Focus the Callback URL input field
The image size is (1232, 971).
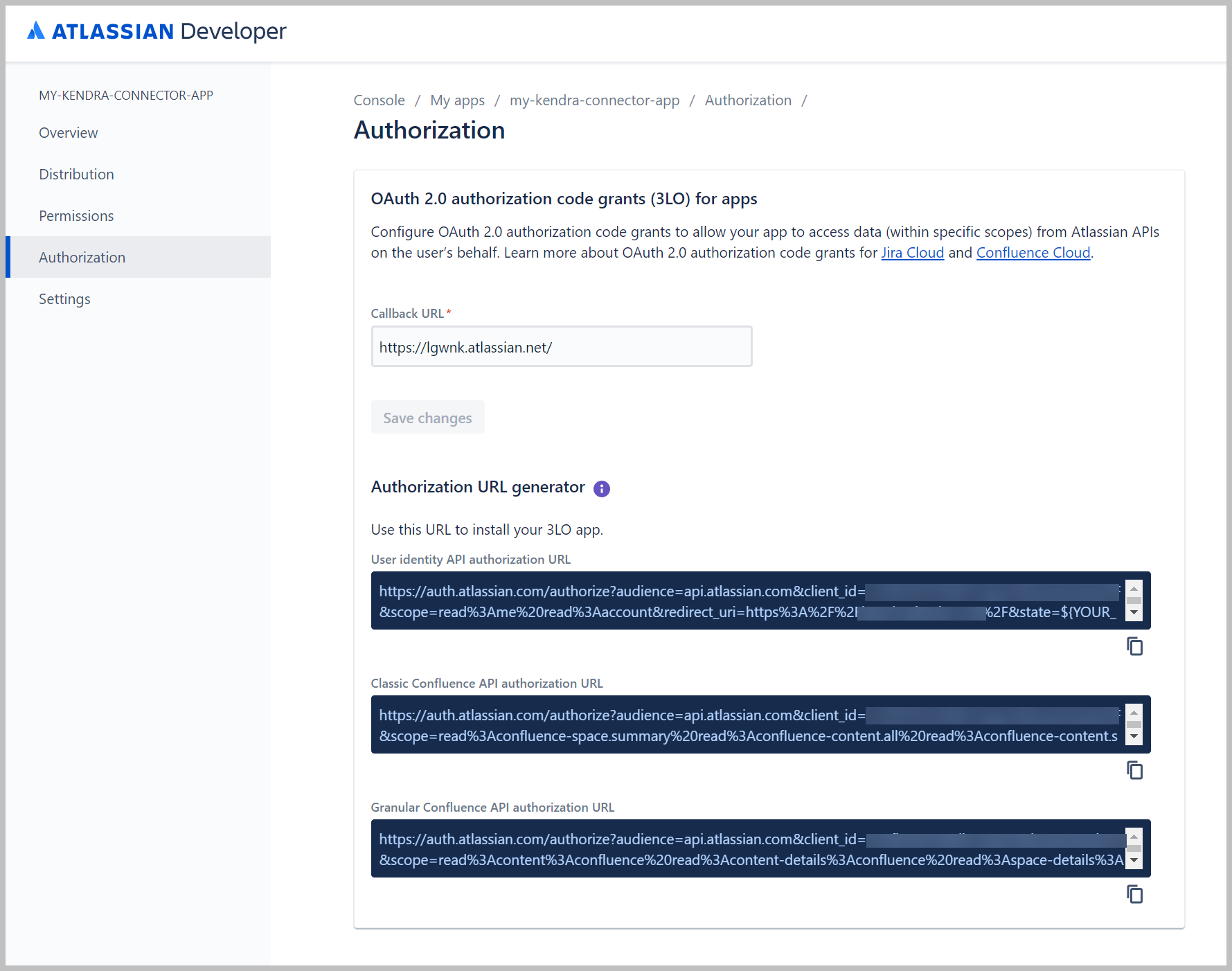point(562,346)
